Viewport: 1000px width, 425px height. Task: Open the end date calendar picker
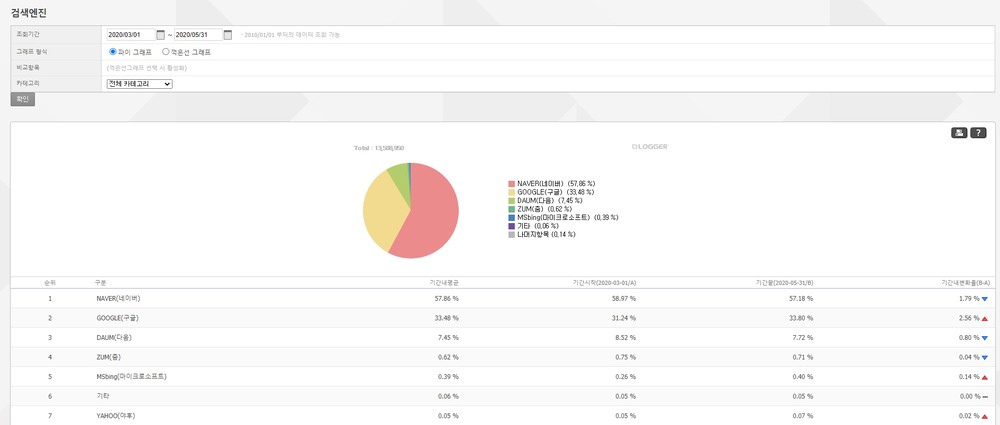[228, 35]
